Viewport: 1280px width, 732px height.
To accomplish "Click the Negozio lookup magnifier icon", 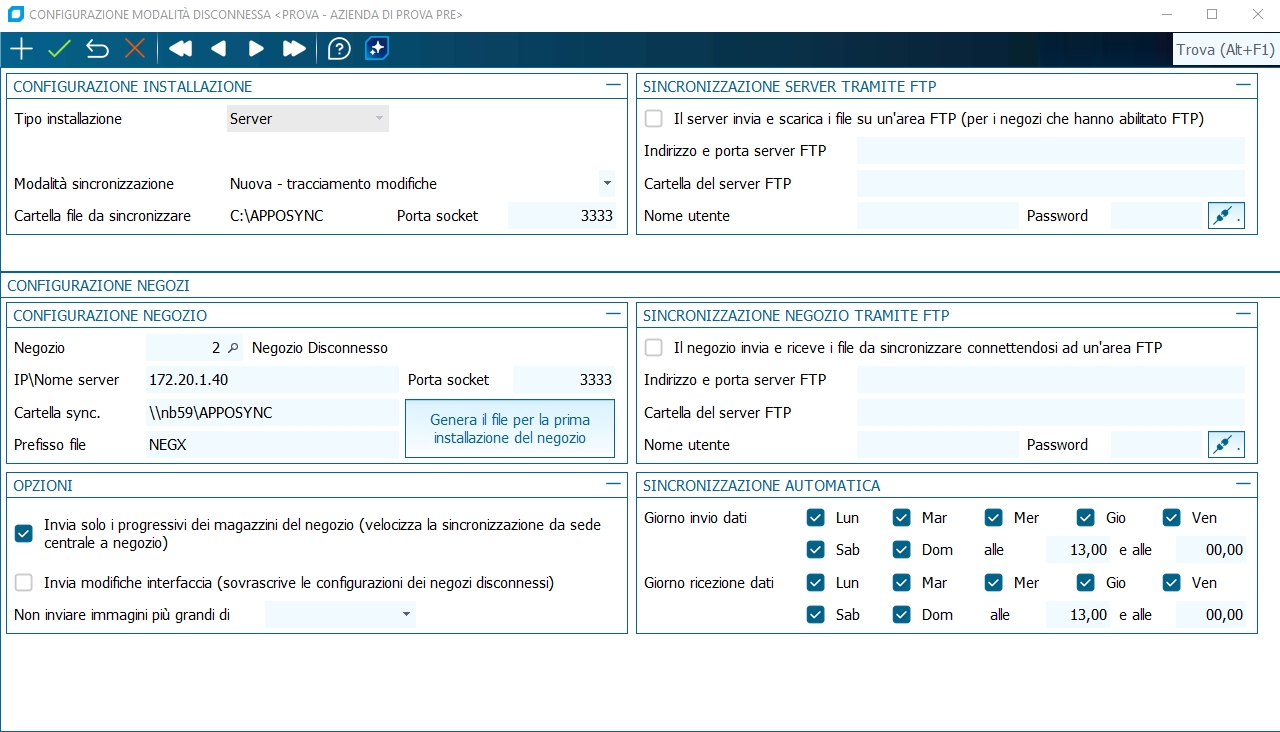I will click(233, 348).
